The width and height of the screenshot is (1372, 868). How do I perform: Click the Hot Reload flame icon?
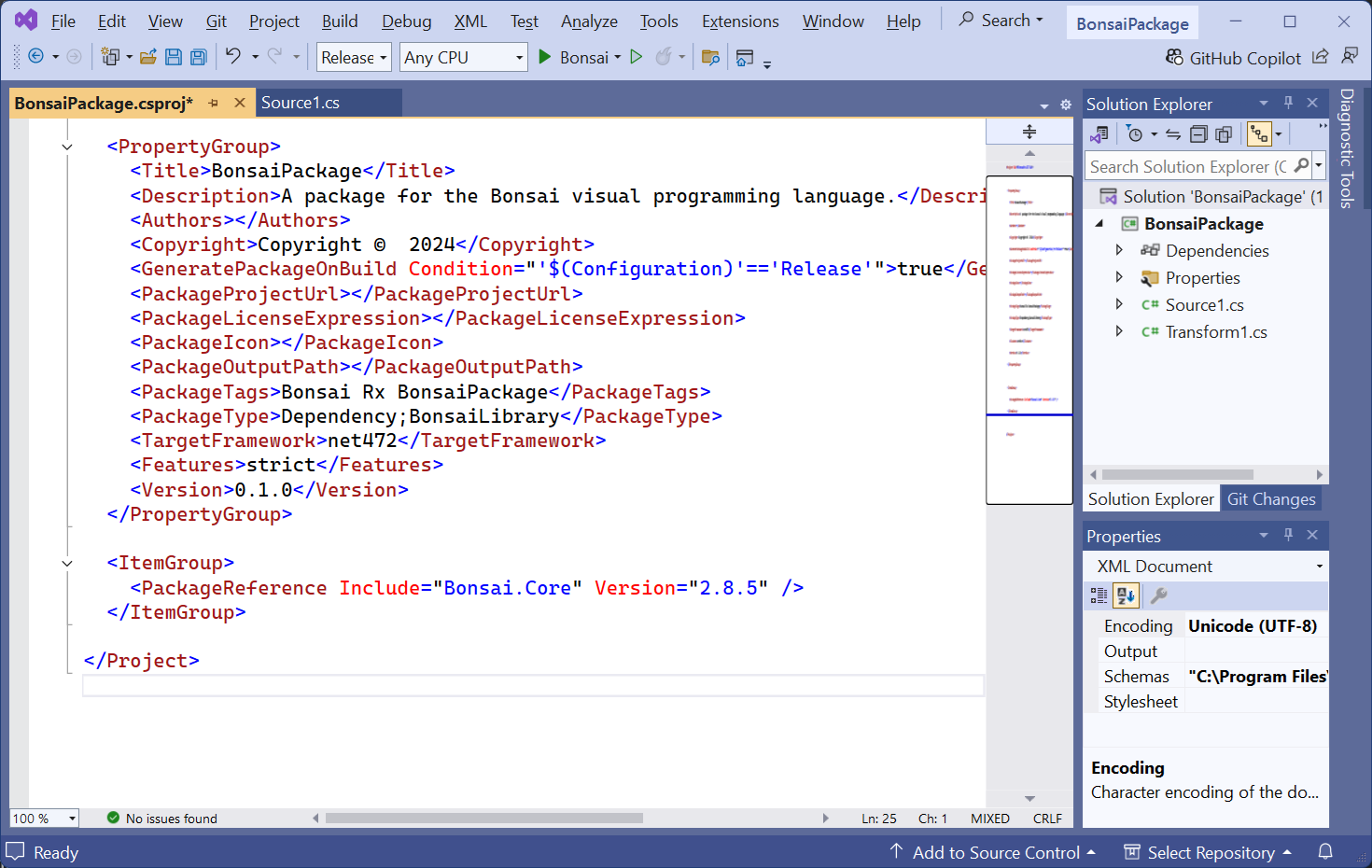click(664, 57)
